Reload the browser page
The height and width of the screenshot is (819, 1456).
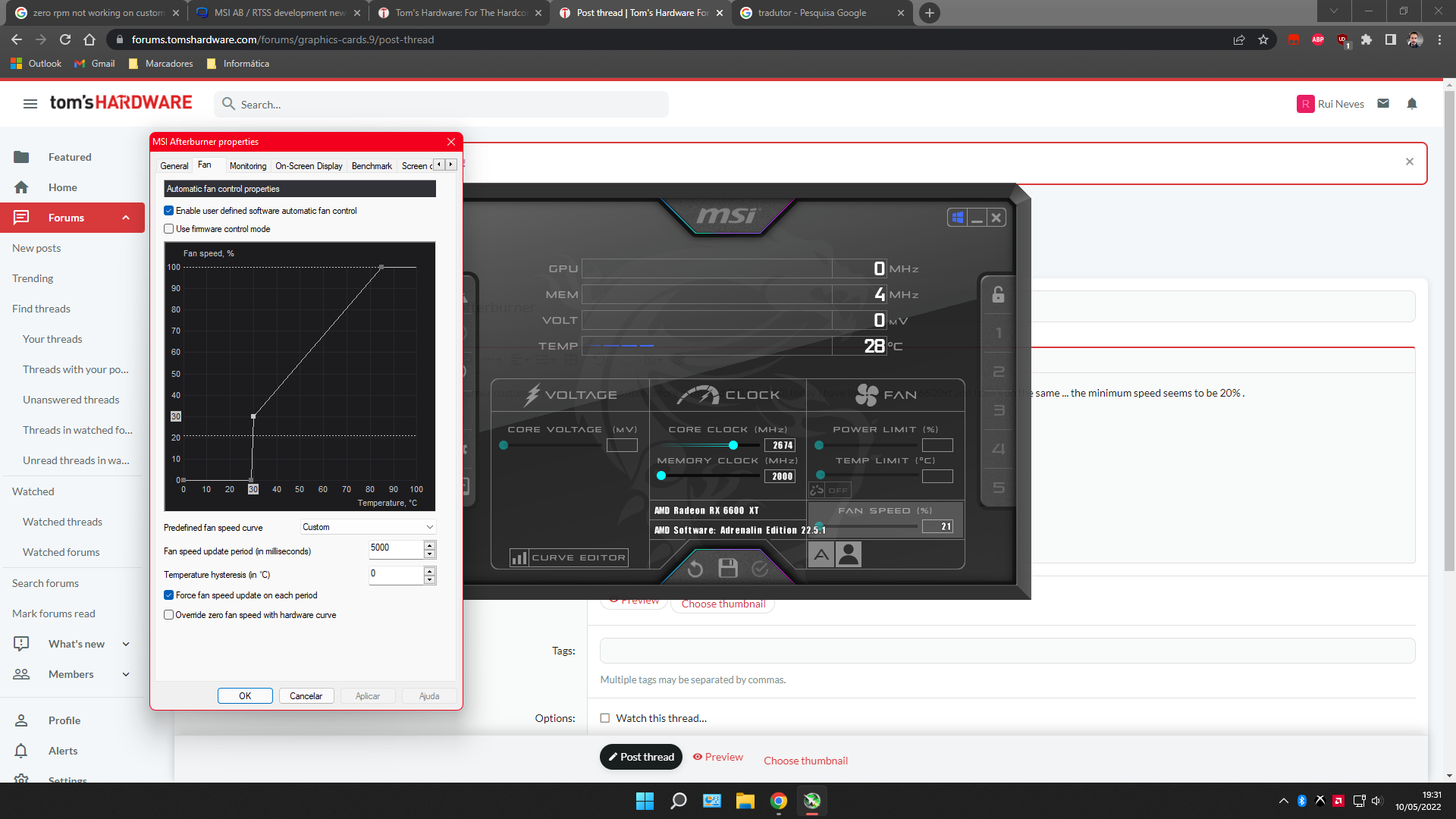click(65, 39)
